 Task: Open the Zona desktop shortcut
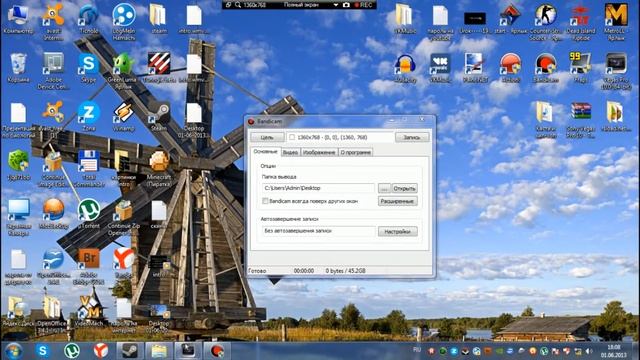pos(88,116)
